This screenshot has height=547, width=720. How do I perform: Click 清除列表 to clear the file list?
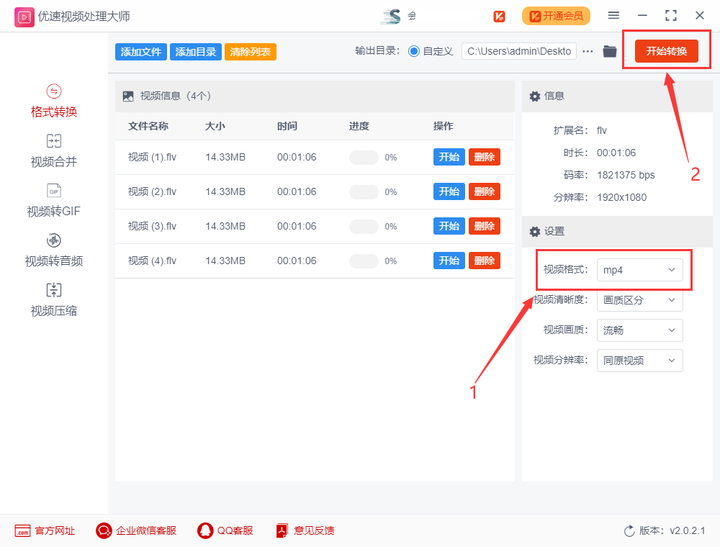[x=250, y=51]
